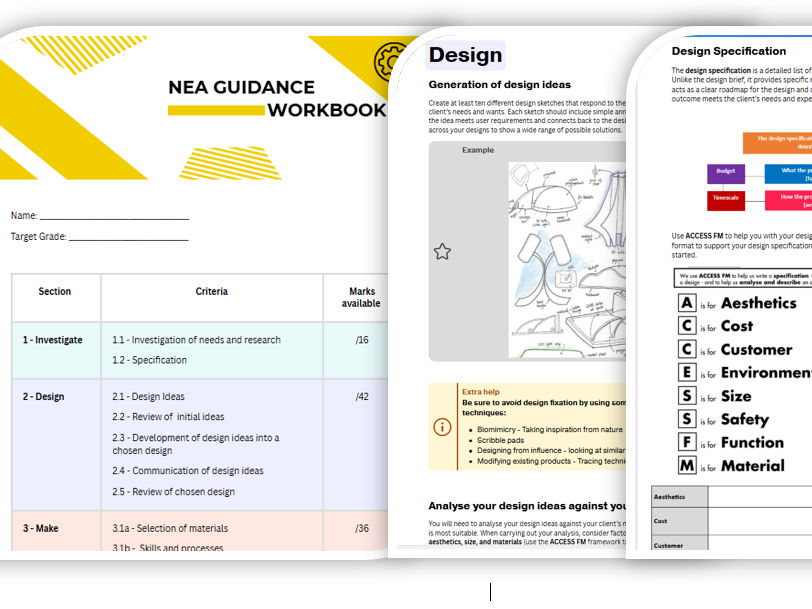Image resolution: width=812 pixels, height=609 pixels.
Task: Select the 'M is for Material' letter icon
Action: click(684, 463)
